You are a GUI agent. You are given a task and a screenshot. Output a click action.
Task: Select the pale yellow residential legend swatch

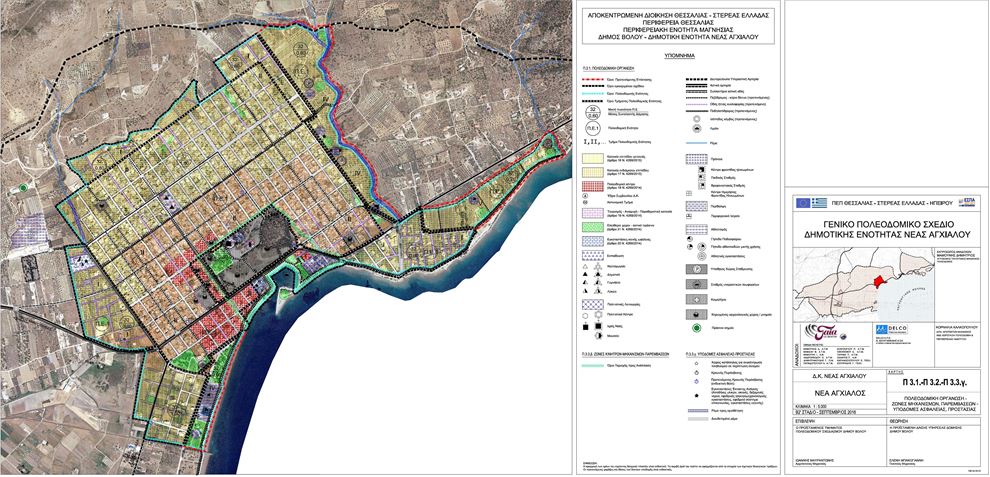pos(595,158)
